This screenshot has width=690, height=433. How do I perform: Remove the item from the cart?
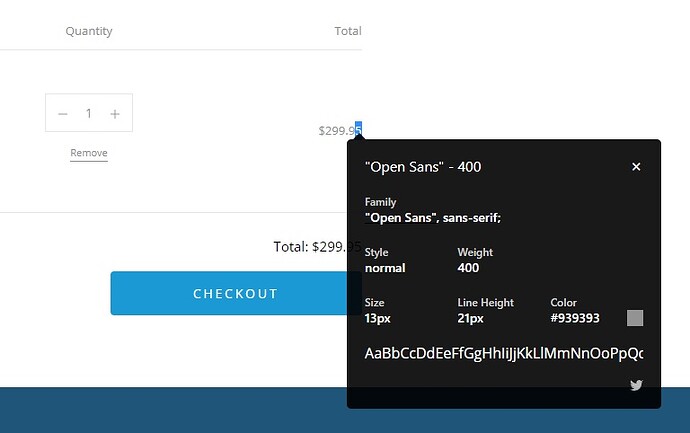(89, 153)
